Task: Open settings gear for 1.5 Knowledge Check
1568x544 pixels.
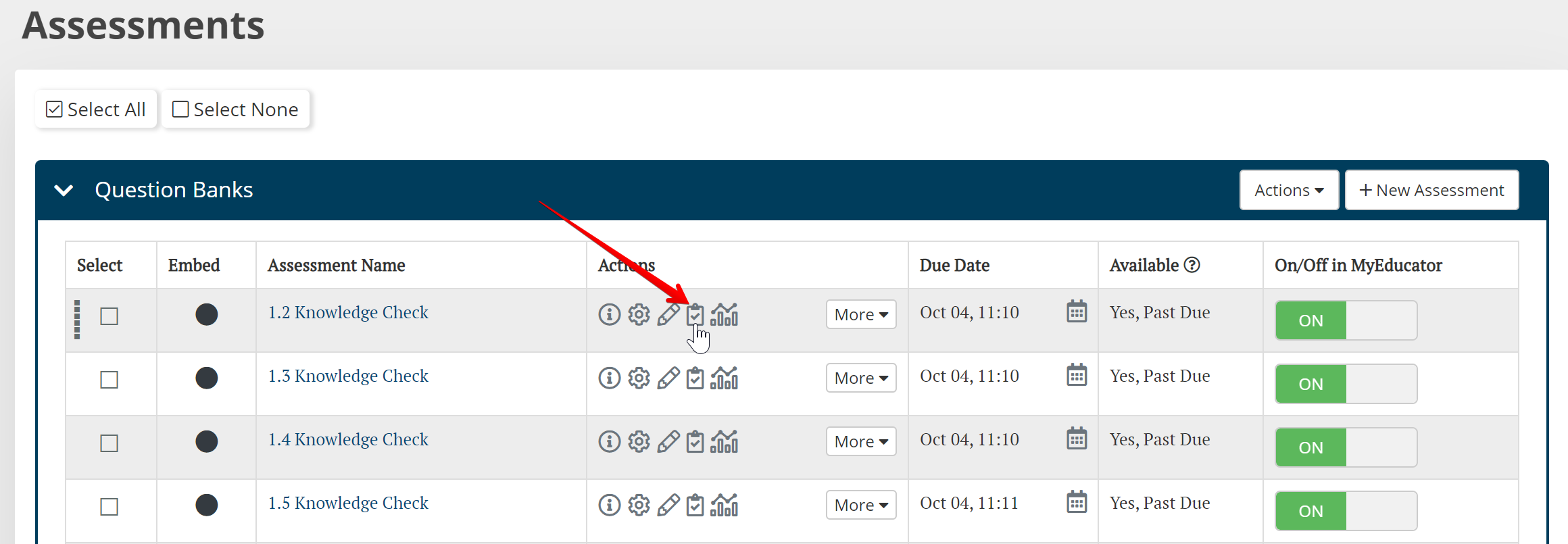Action: coord(639,505)
